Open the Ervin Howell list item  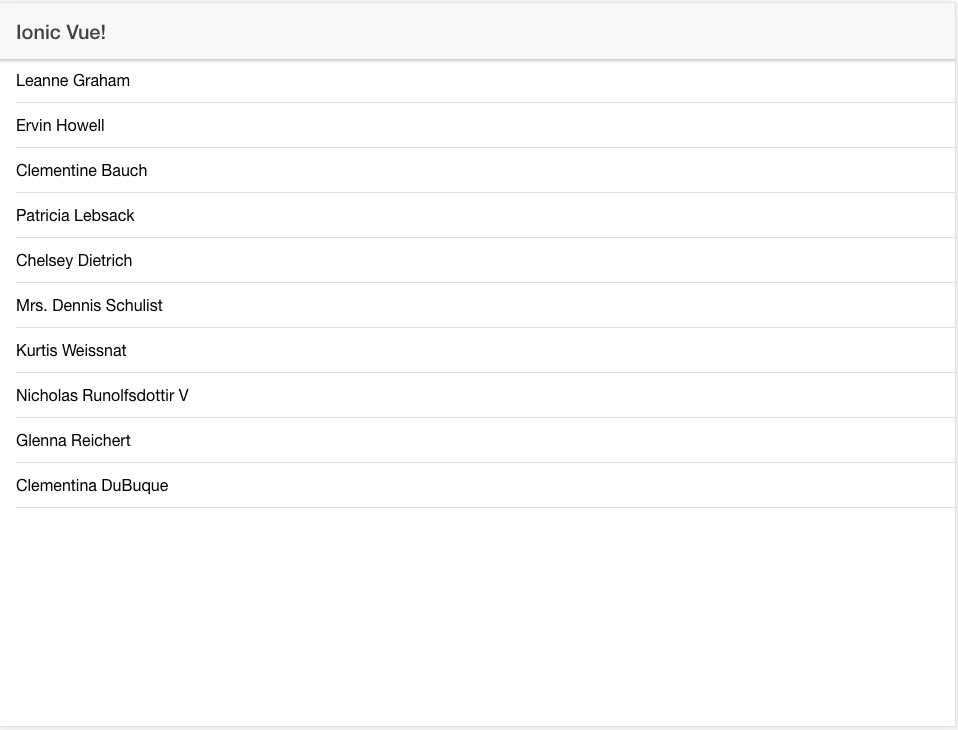tap(60, 126)
